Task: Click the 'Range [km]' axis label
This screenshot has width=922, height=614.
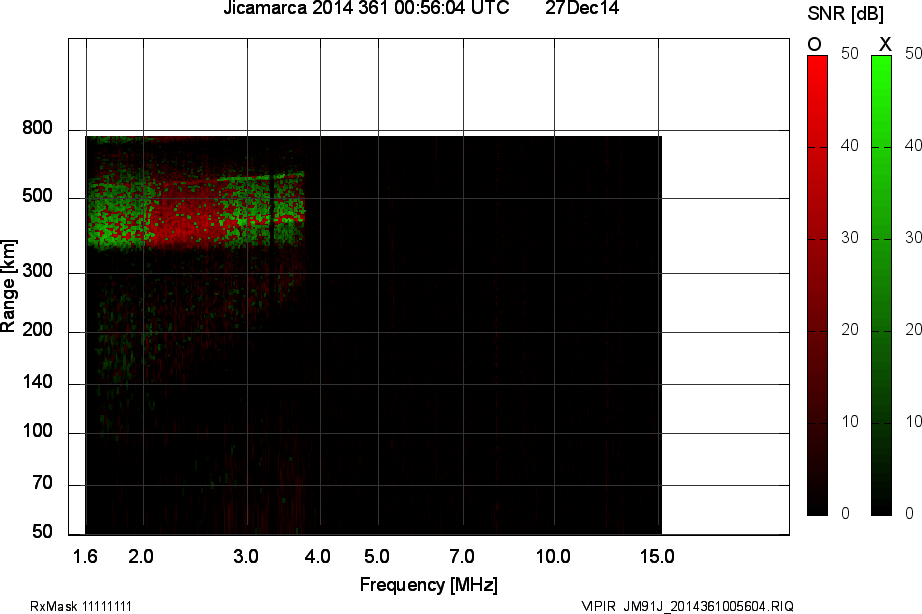Action: point(8,286)
